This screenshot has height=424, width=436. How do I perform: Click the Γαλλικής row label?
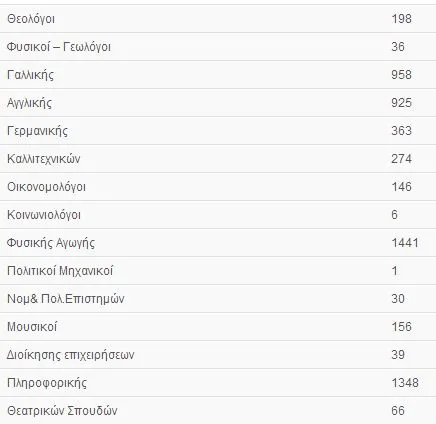pos(30,75)
